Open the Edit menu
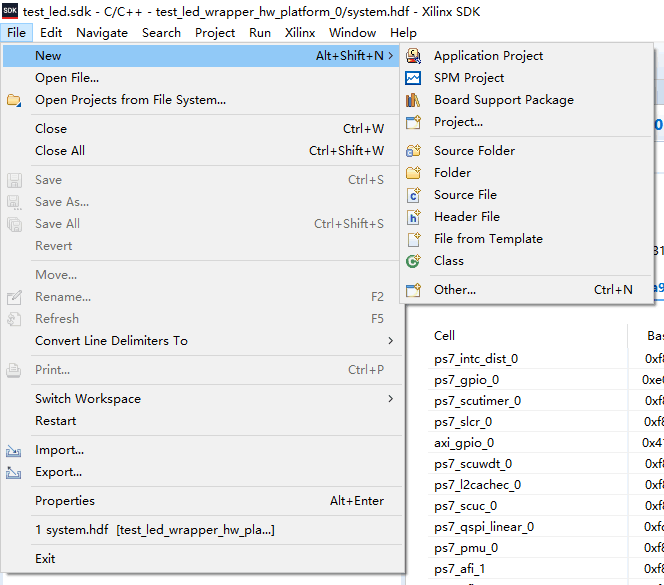The image size is (664, 585). (51, 33)
